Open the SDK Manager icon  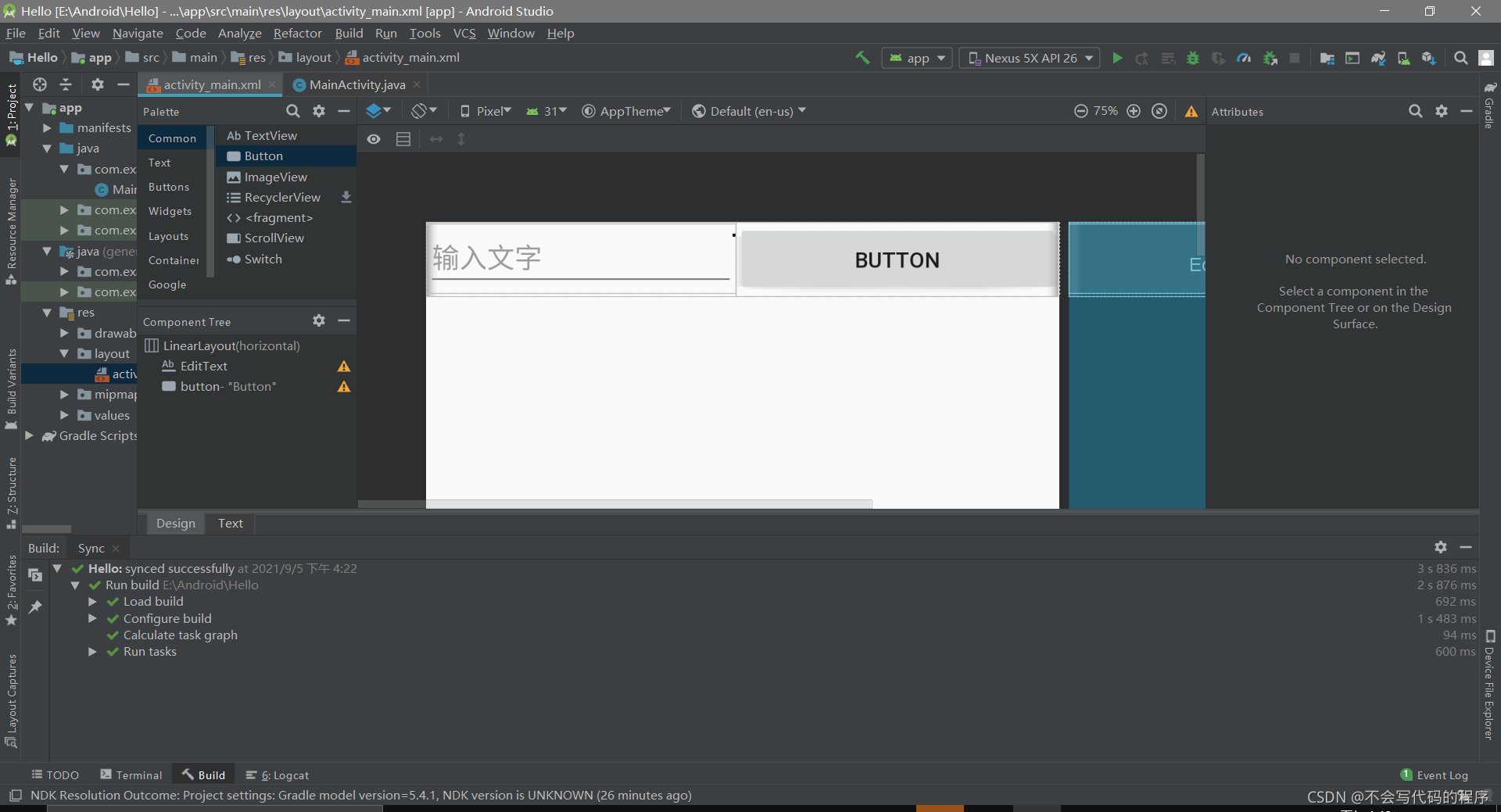tap(1429, 58)
